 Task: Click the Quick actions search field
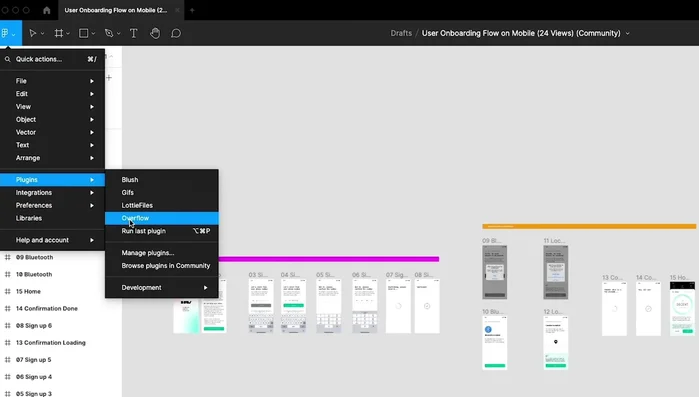(53, 59)
